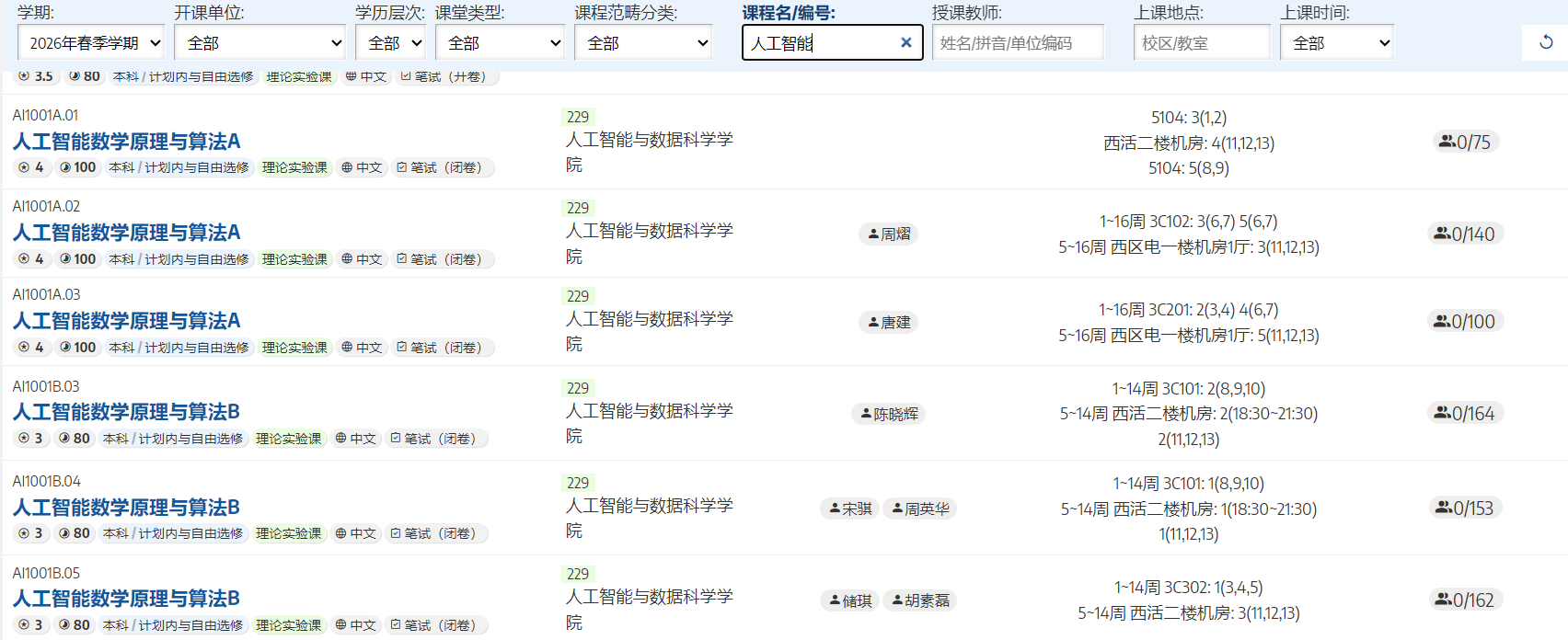This screenshot has width=1568, height=640.
Task: Click enrollment count badge 0/164
Action: coord(1465,414)
